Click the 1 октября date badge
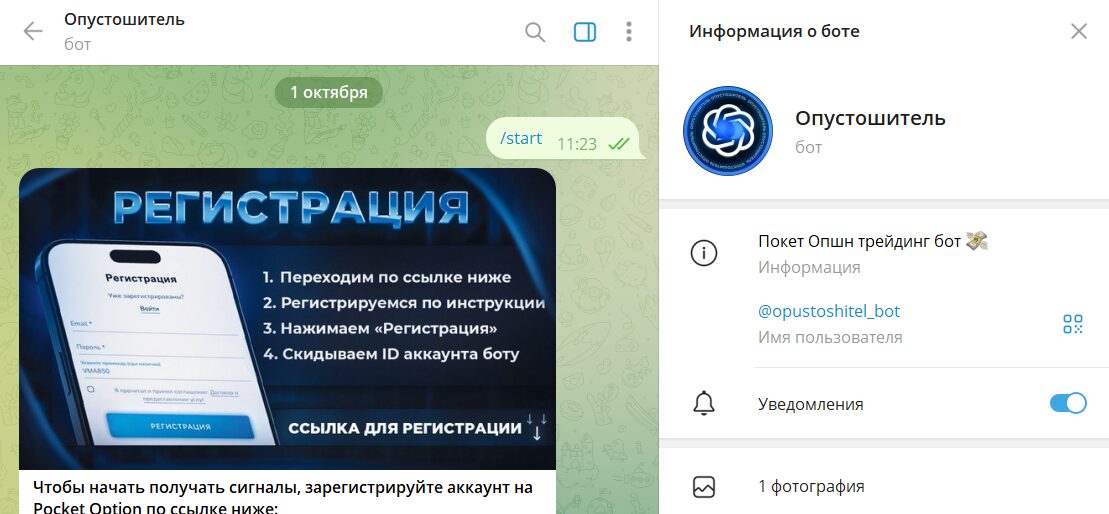This screenshot has height=514, width=1109. [329, 93]
